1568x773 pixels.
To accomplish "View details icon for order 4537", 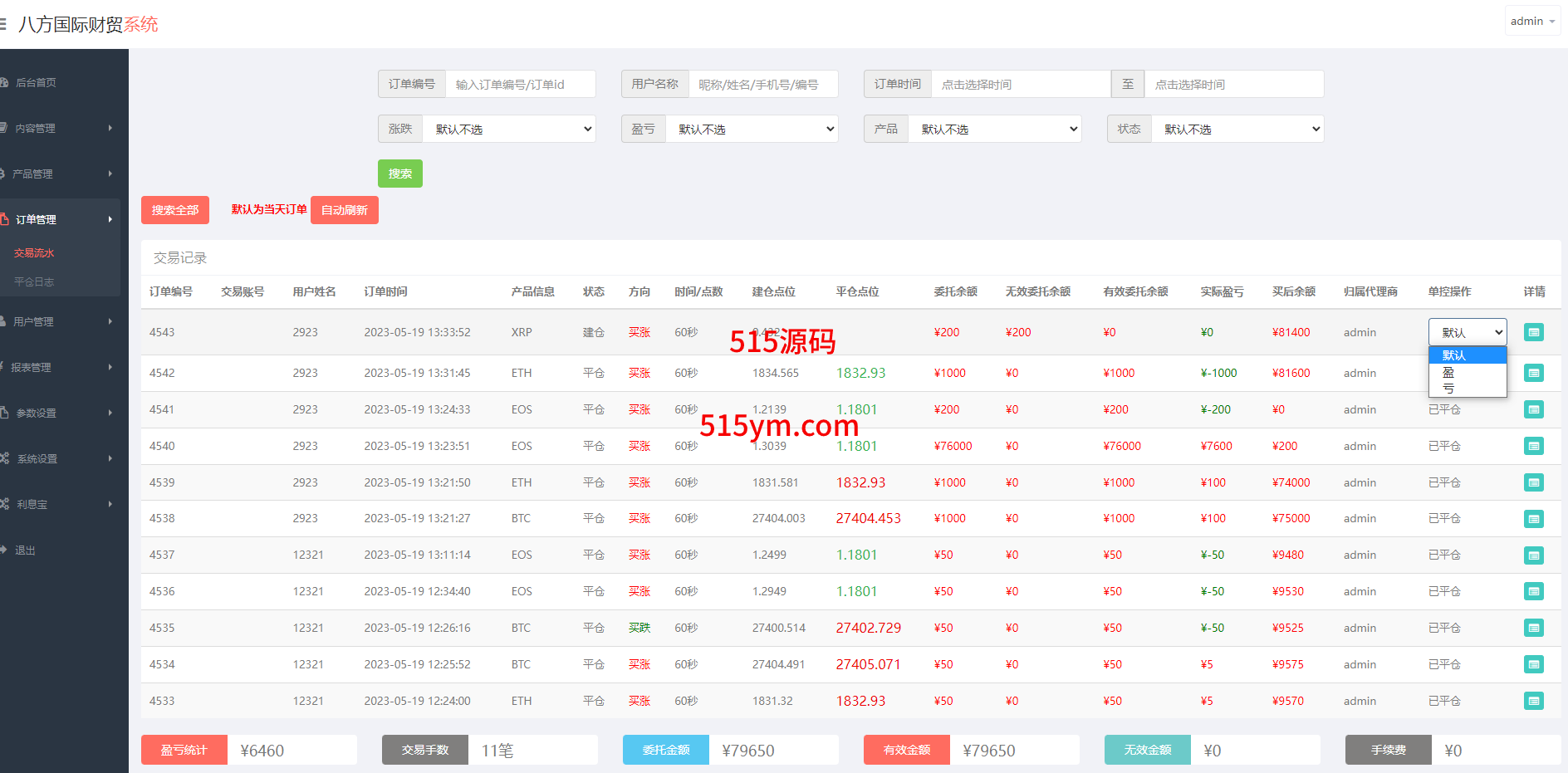I will (1533, 555).
